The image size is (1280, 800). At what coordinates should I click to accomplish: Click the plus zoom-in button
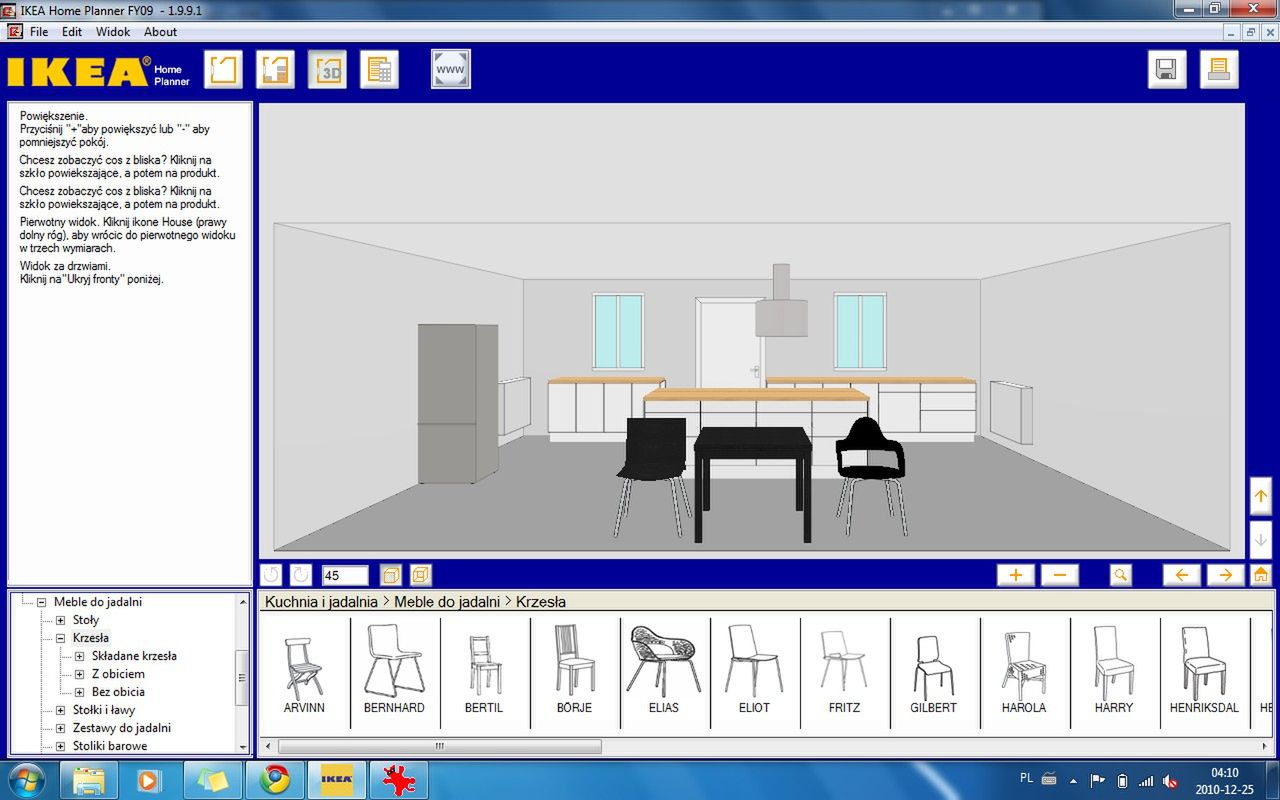[x=1016, y=575]
